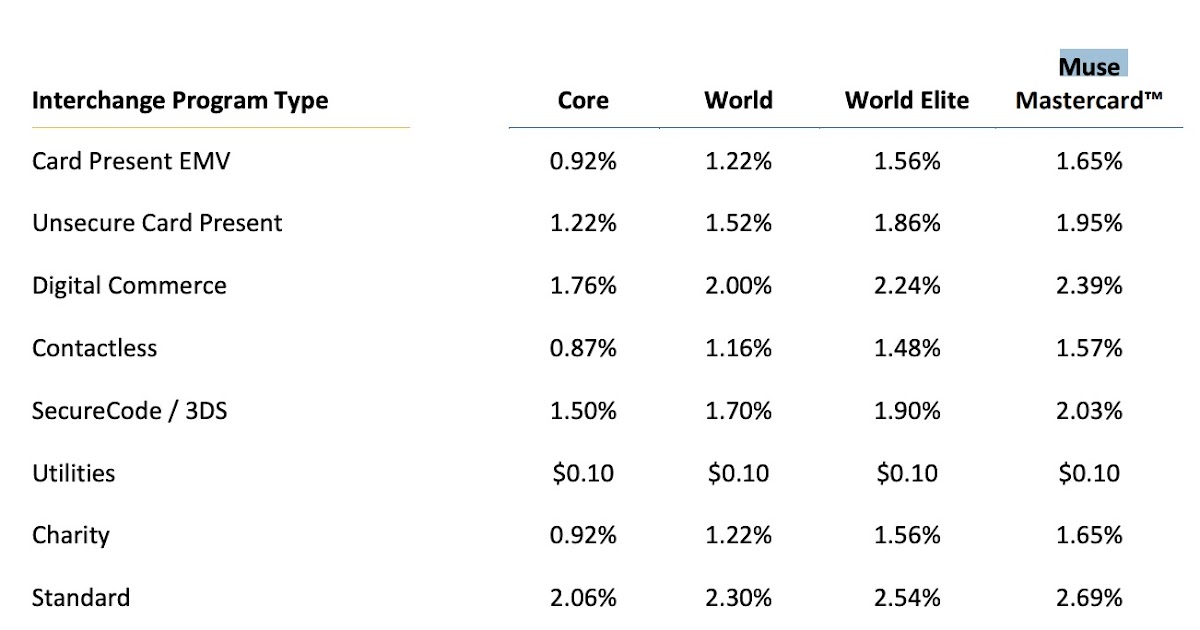1200x630 pixels.
Task: Click the Unsecure Card Present row label
Action: pos(157,223)
